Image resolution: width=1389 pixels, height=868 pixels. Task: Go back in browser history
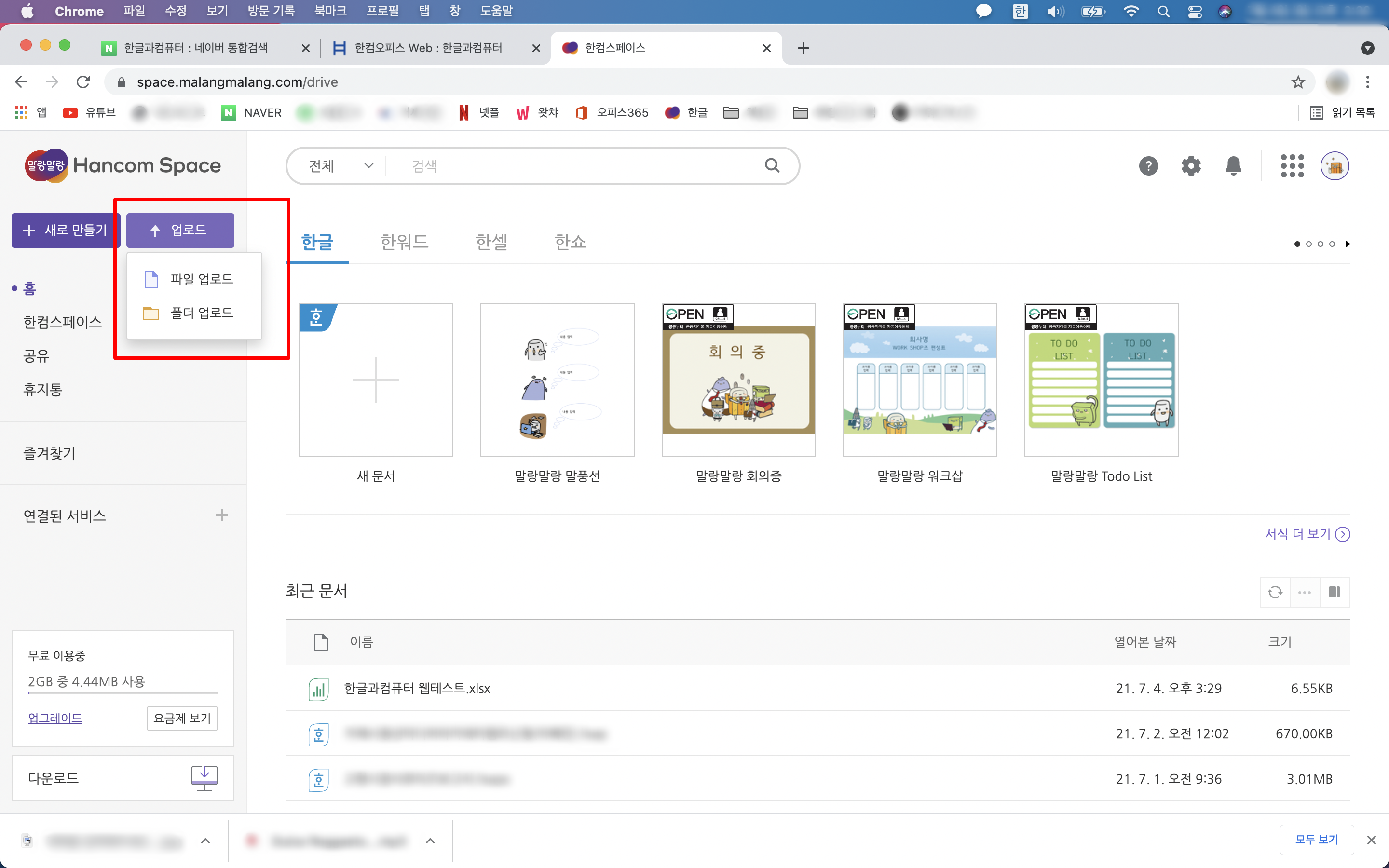[21, 82]
